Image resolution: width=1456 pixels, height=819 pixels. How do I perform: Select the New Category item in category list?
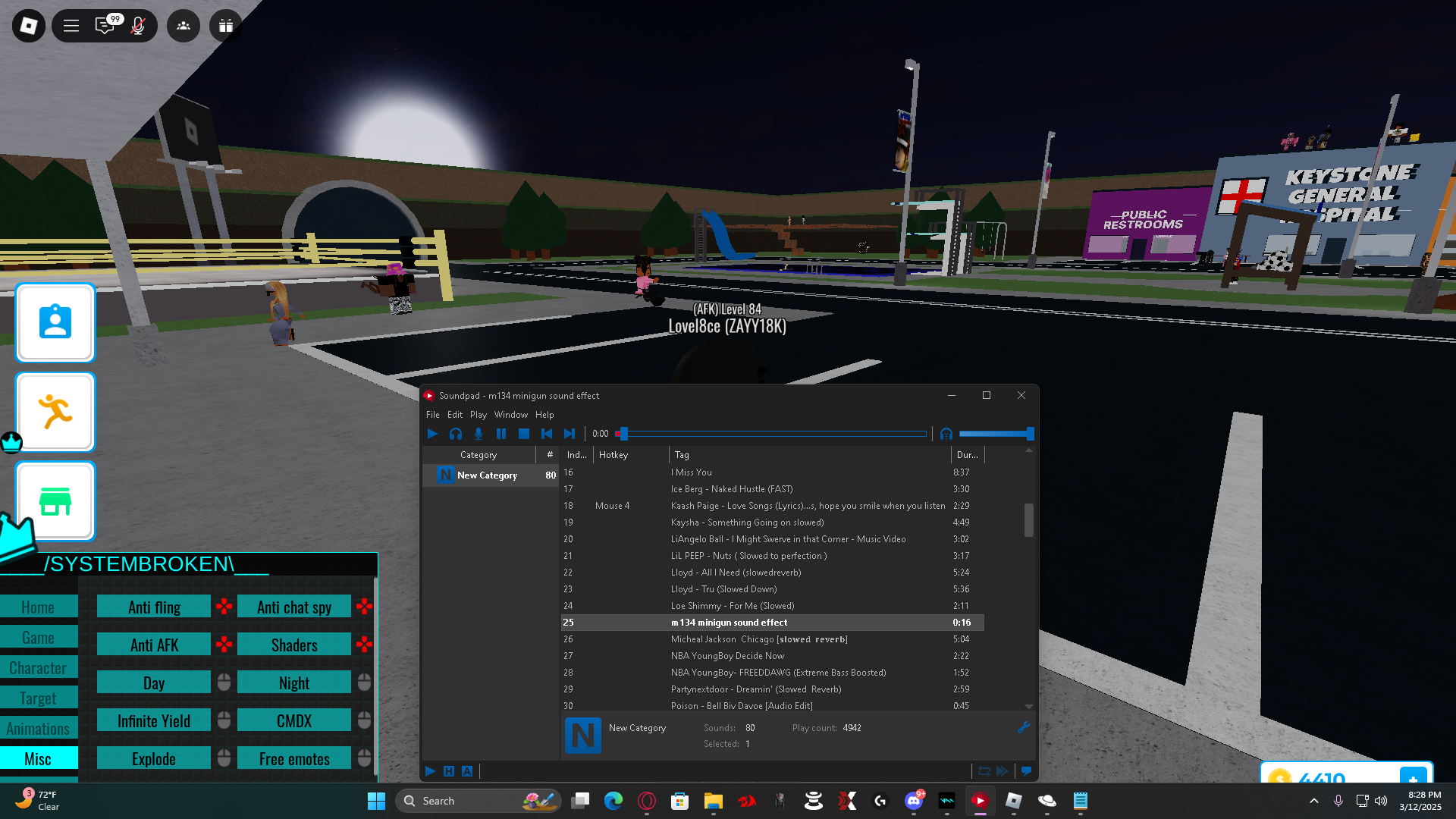click(491, 475)
